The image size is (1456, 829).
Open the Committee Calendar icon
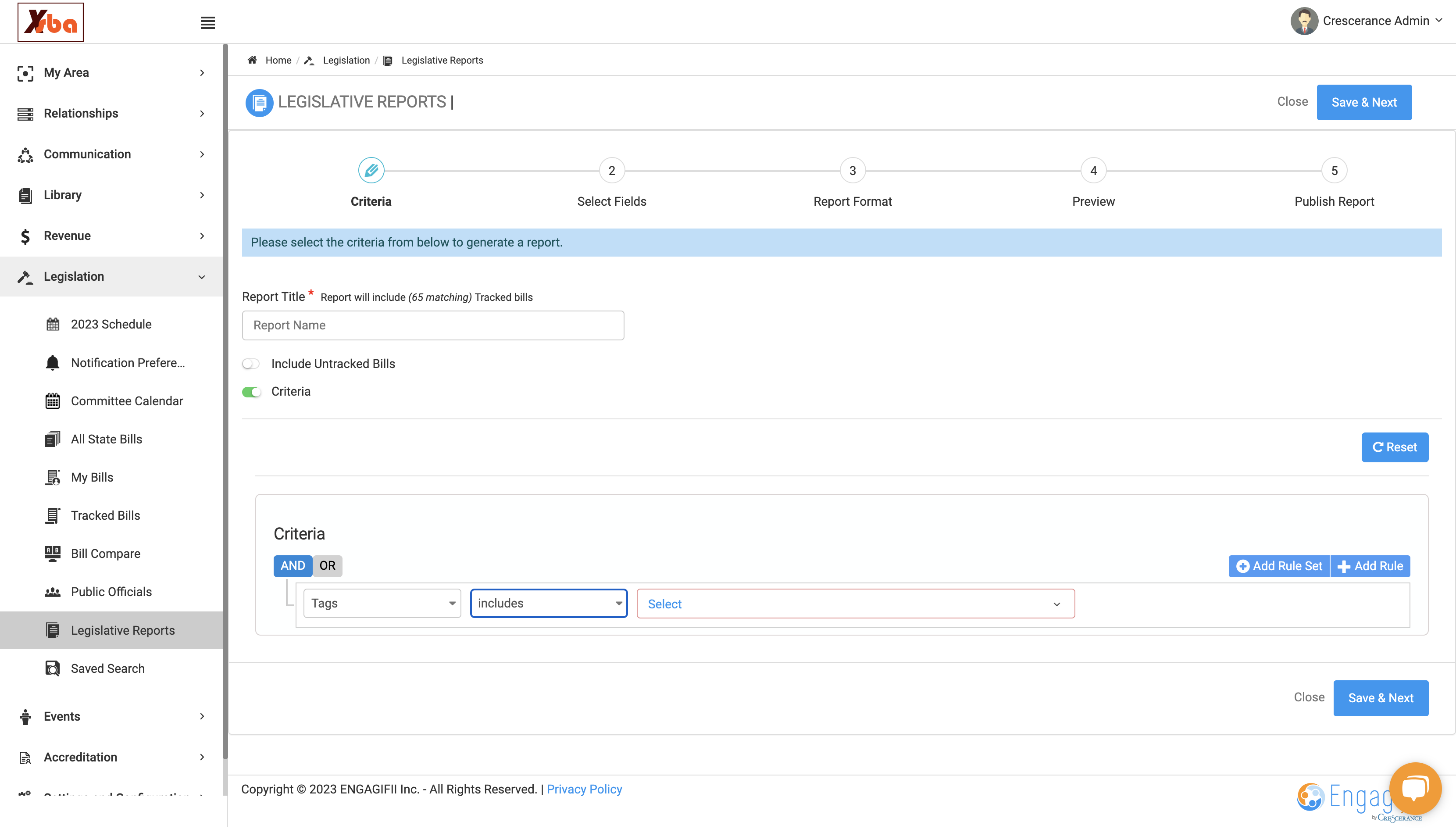pos(52,401)
